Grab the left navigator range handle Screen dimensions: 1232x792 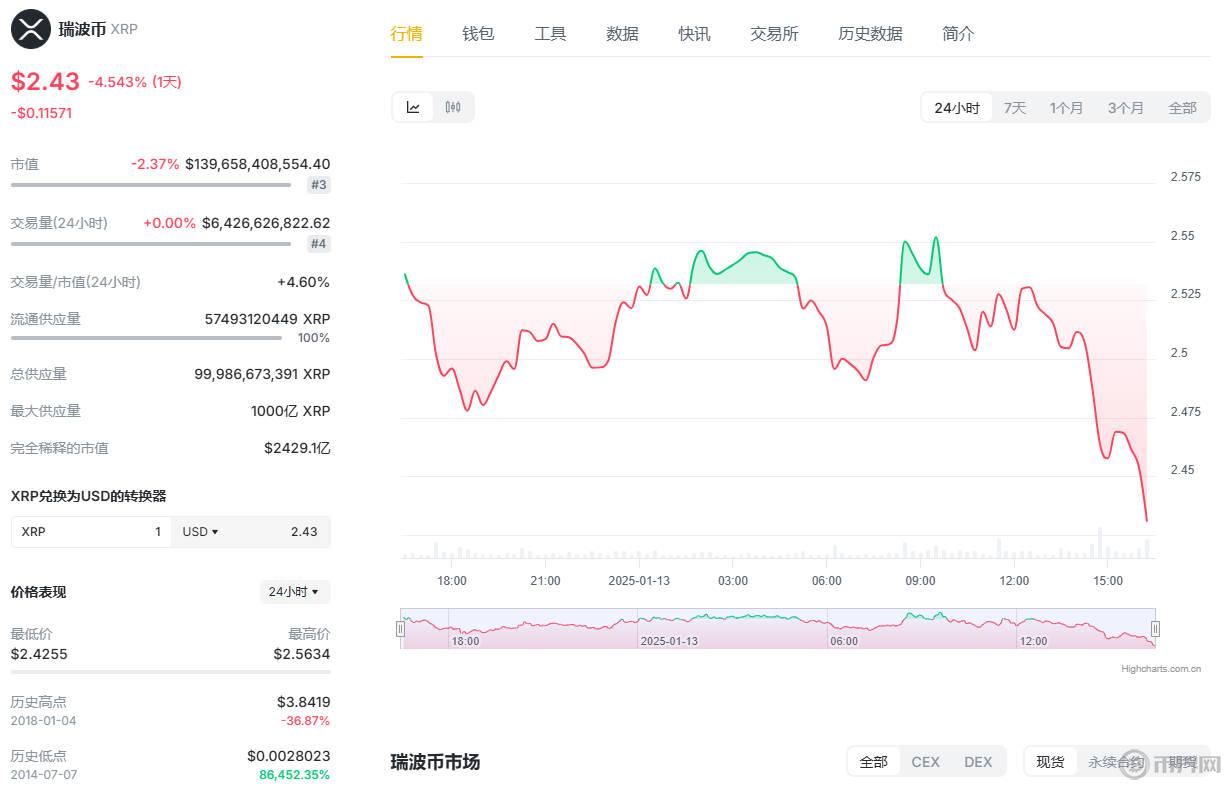400,629
